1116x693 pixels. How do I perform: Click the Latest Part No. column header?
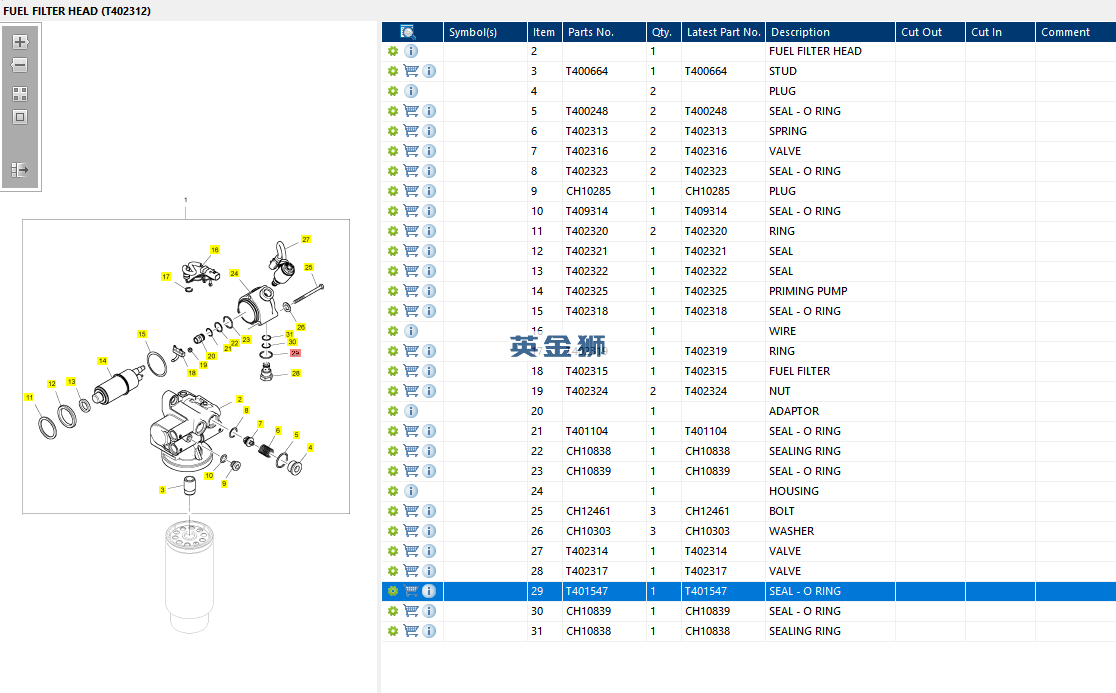point(723,32)
